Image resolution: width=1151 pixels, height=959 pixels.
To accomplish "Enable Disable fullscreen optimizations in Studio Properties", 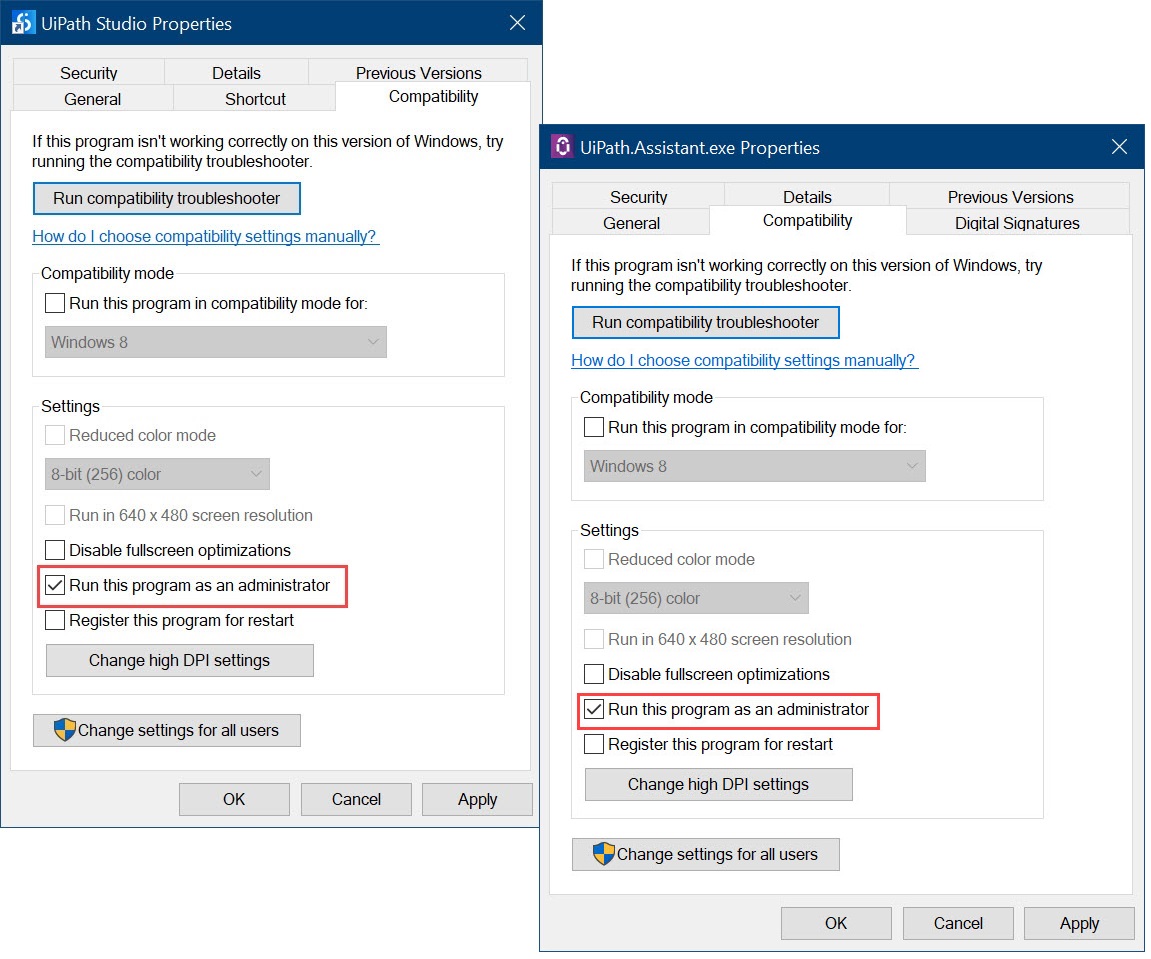I will pyautogui.click(x=55, y=550).
